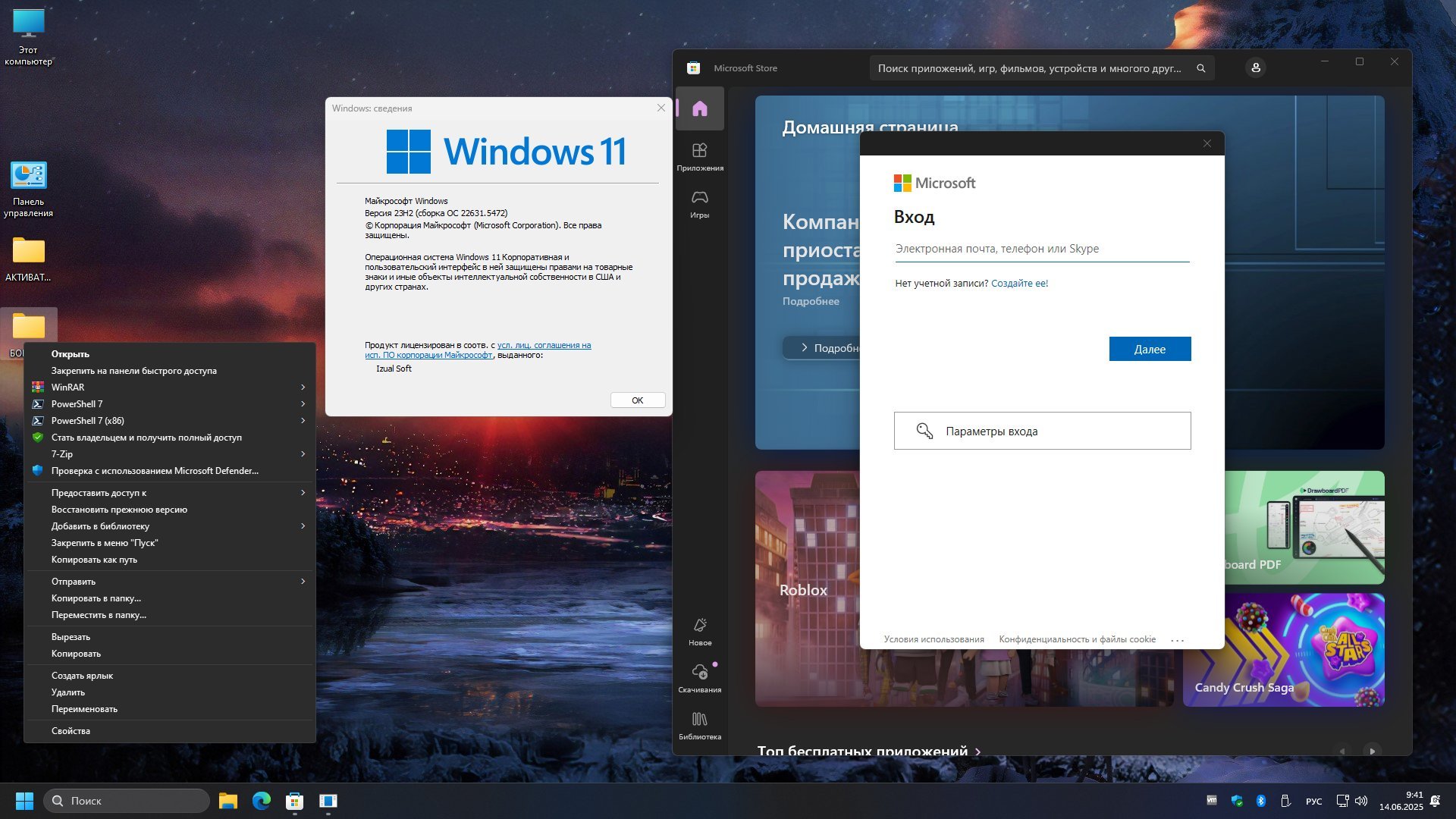Choose Закрепить в меню "Пуск"
This screenshot has width=1456, height=819.
170,543
